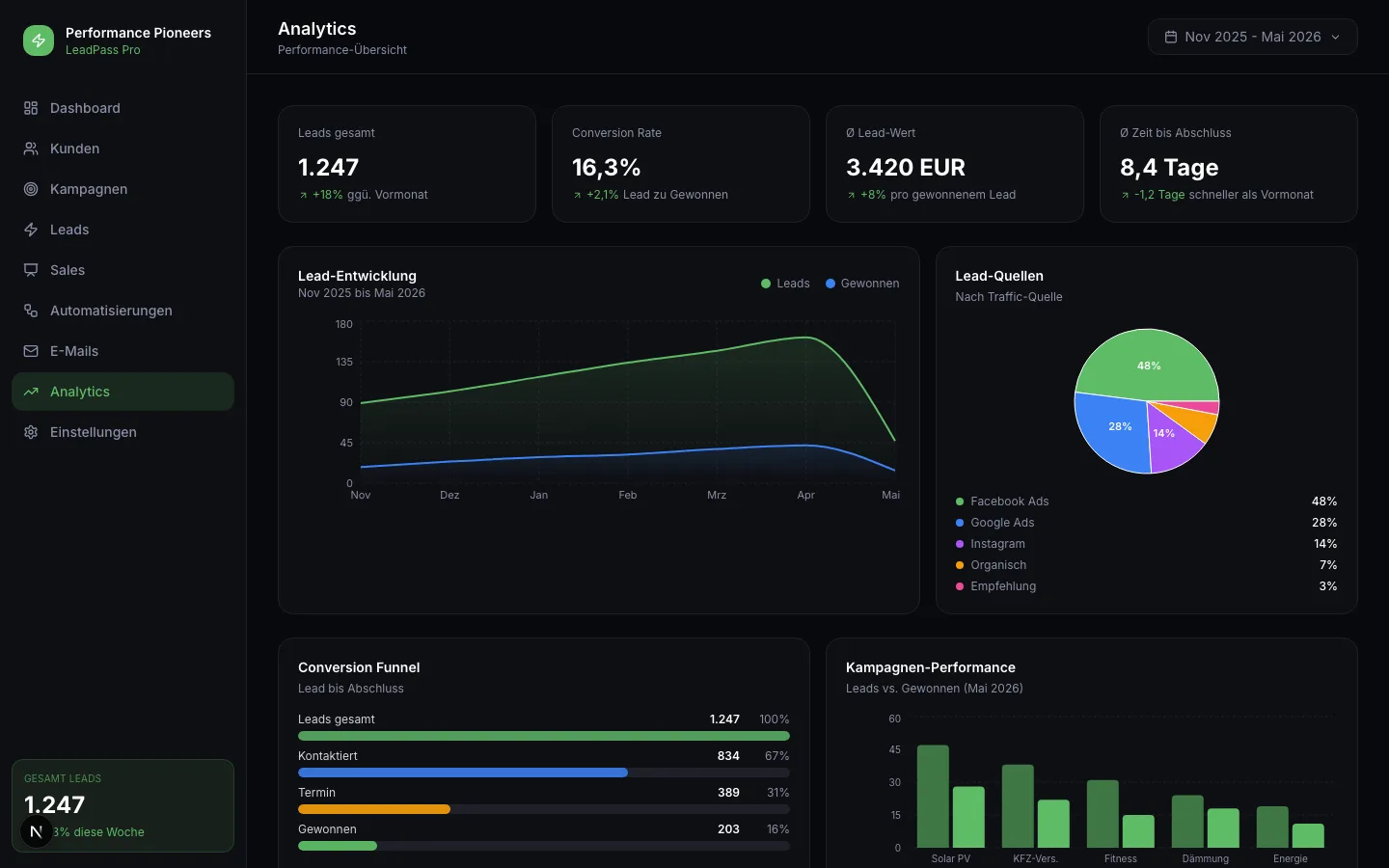
Task: Click the up-arrow icon beside +18%
Action: click(303, 195)
